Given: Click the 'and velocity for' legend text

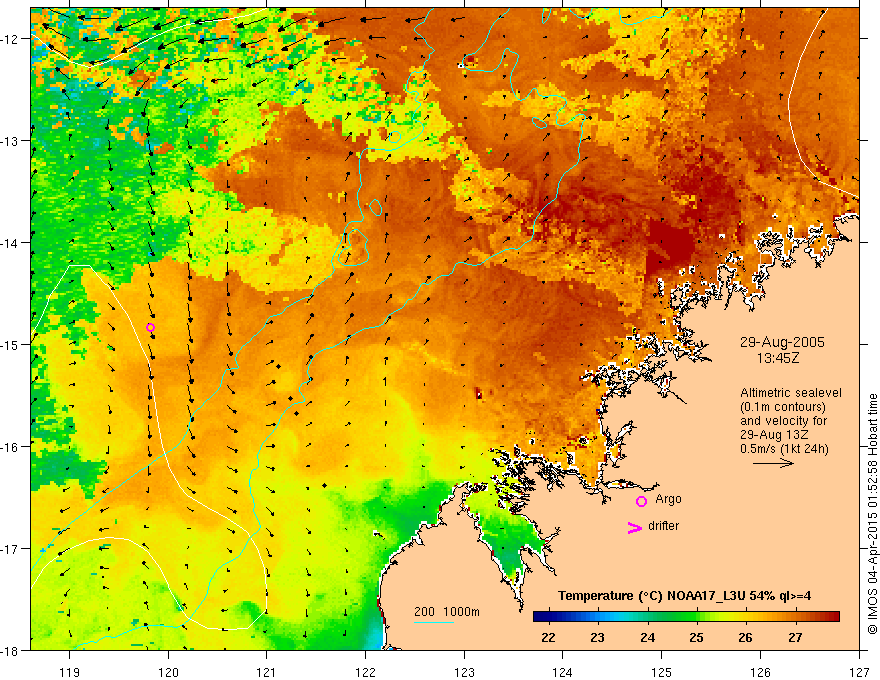Looking at the screenshot, I should click(x=783, y=421).
